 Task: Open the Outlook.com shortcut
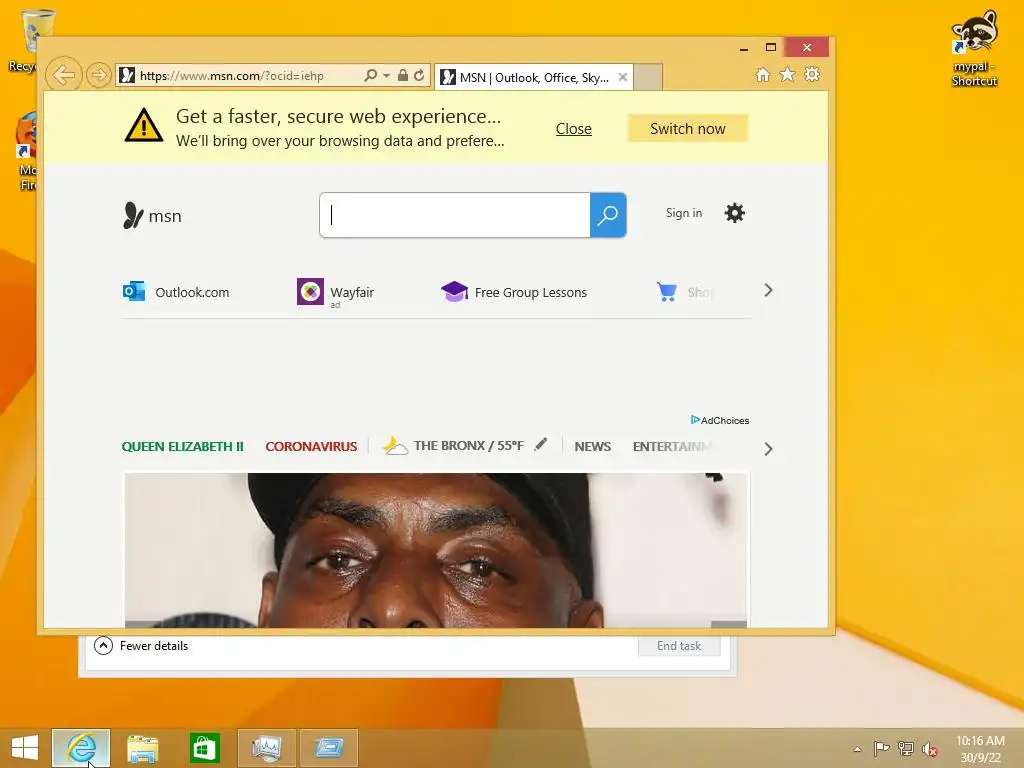tap(176, 292)
